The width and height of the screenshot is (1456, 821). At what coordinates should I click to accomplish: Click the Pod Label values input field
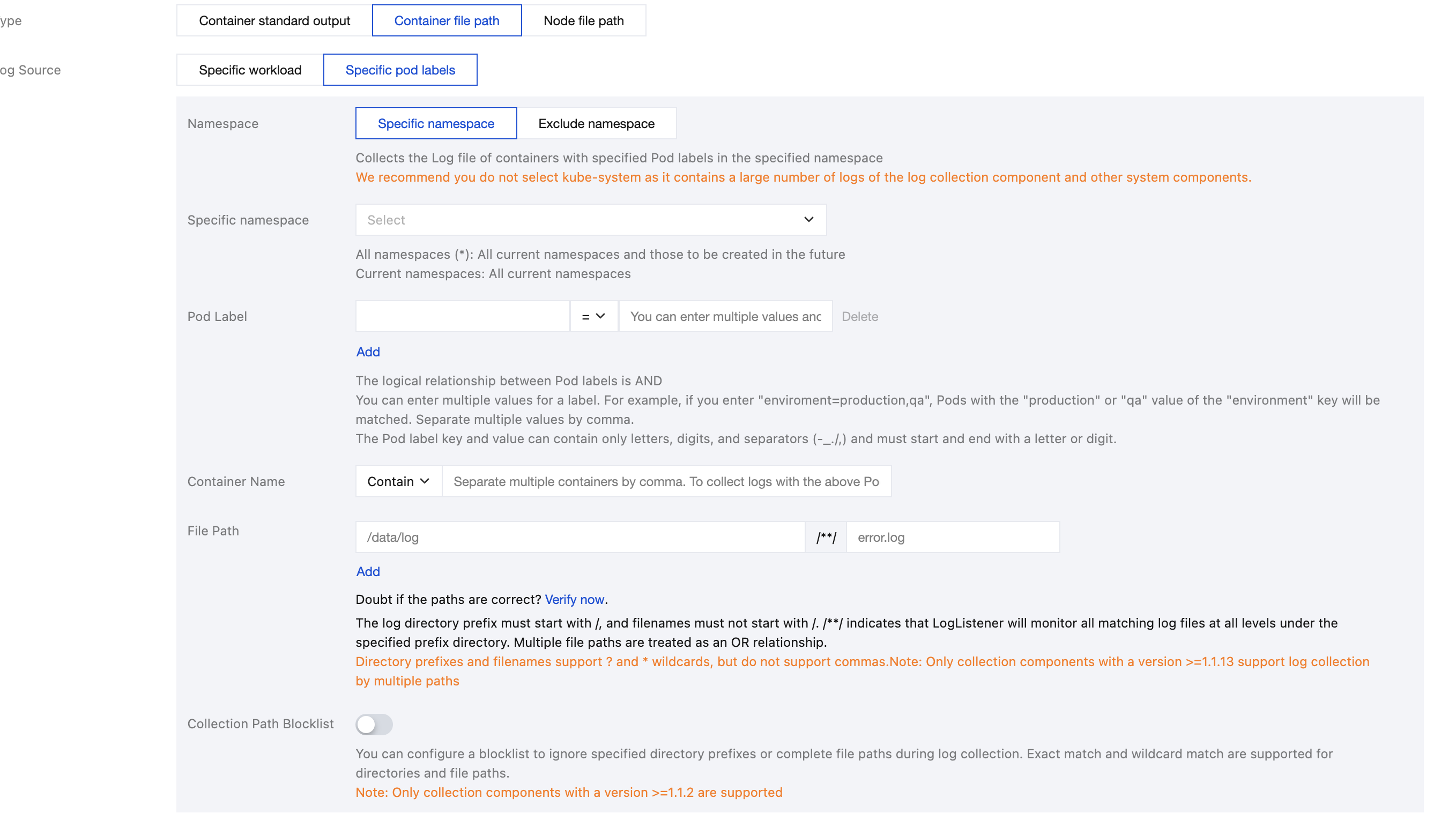pyautogui.click(x=725, y=316)
